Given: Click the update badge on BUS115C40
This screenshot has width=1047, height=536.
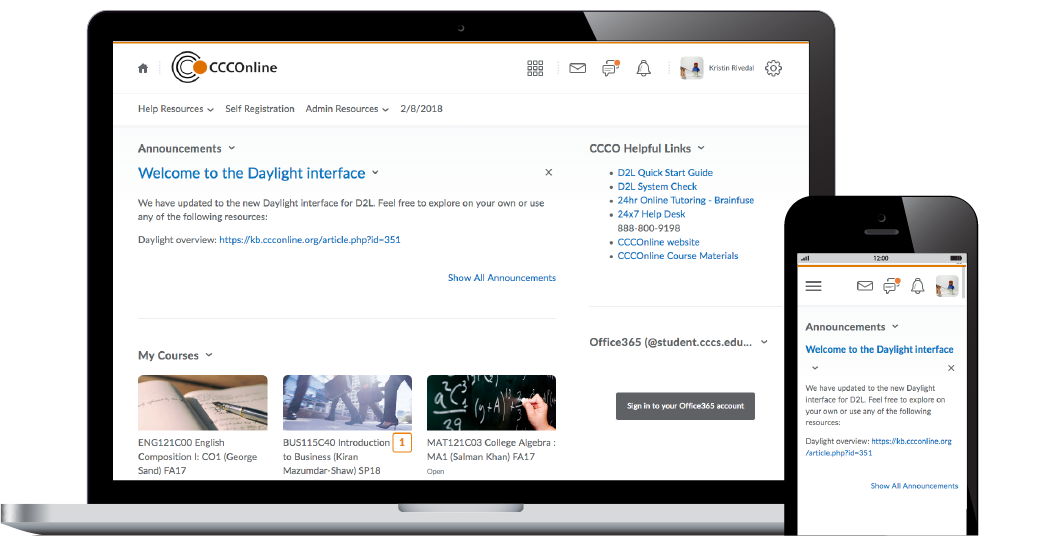Looking at the screenshot, I should pyautogui.click(x=402, y=443).
